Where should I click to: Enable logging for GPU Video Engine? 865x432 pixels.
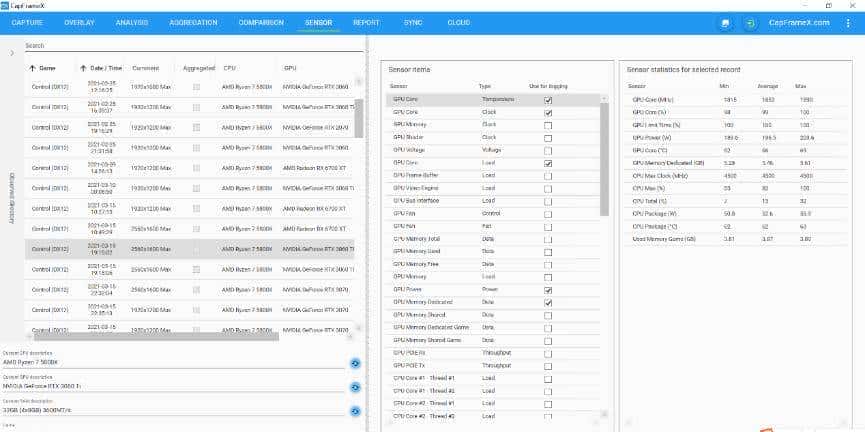(x=548, y=189)
